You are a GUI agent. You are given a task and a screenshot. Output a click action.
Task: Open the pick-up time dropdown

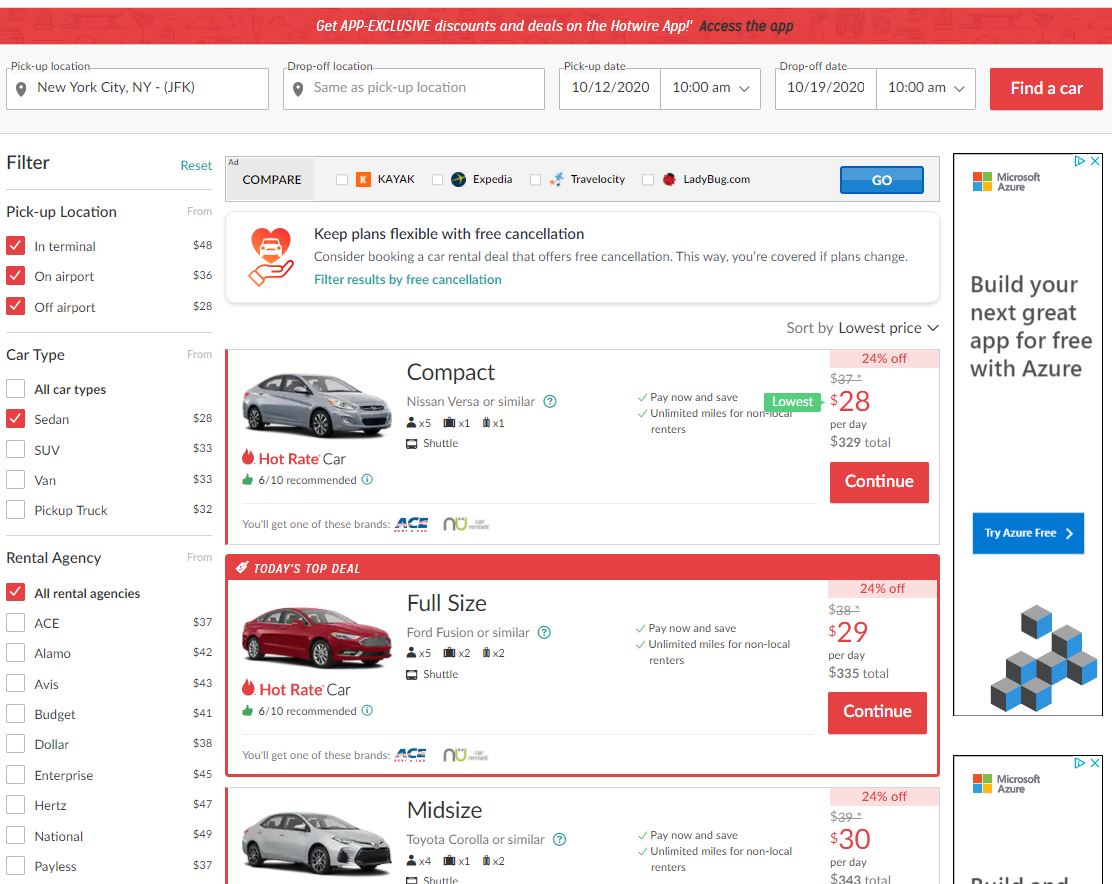[711, 88]
